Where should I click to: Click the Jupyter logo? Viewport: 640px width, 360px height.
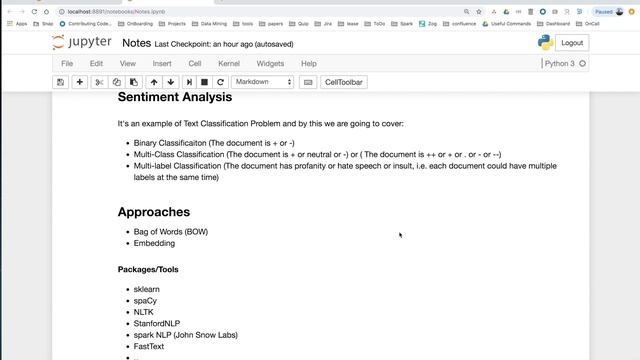(x=82, y=42)
